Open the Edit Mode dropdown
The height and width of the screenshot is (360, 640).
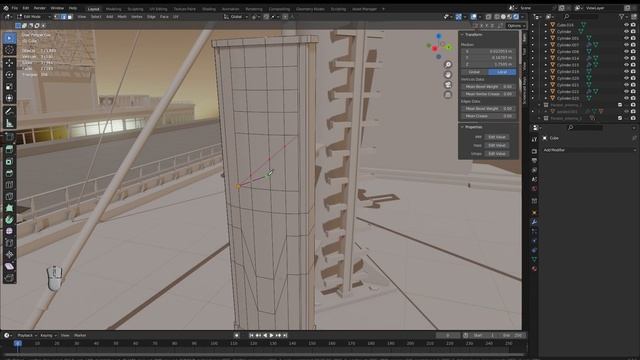33,17
